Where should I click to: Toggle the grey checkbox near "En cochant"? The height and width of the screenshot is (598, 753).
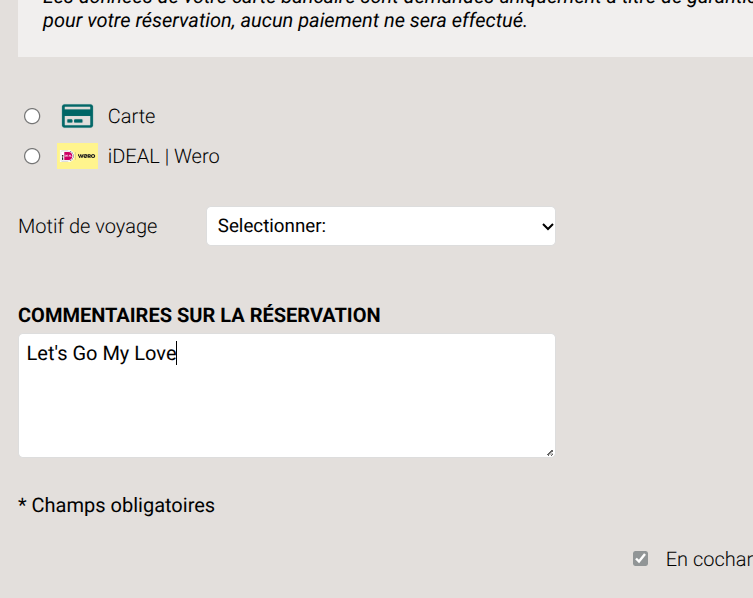pyautogui.click(x=641, y=559)
